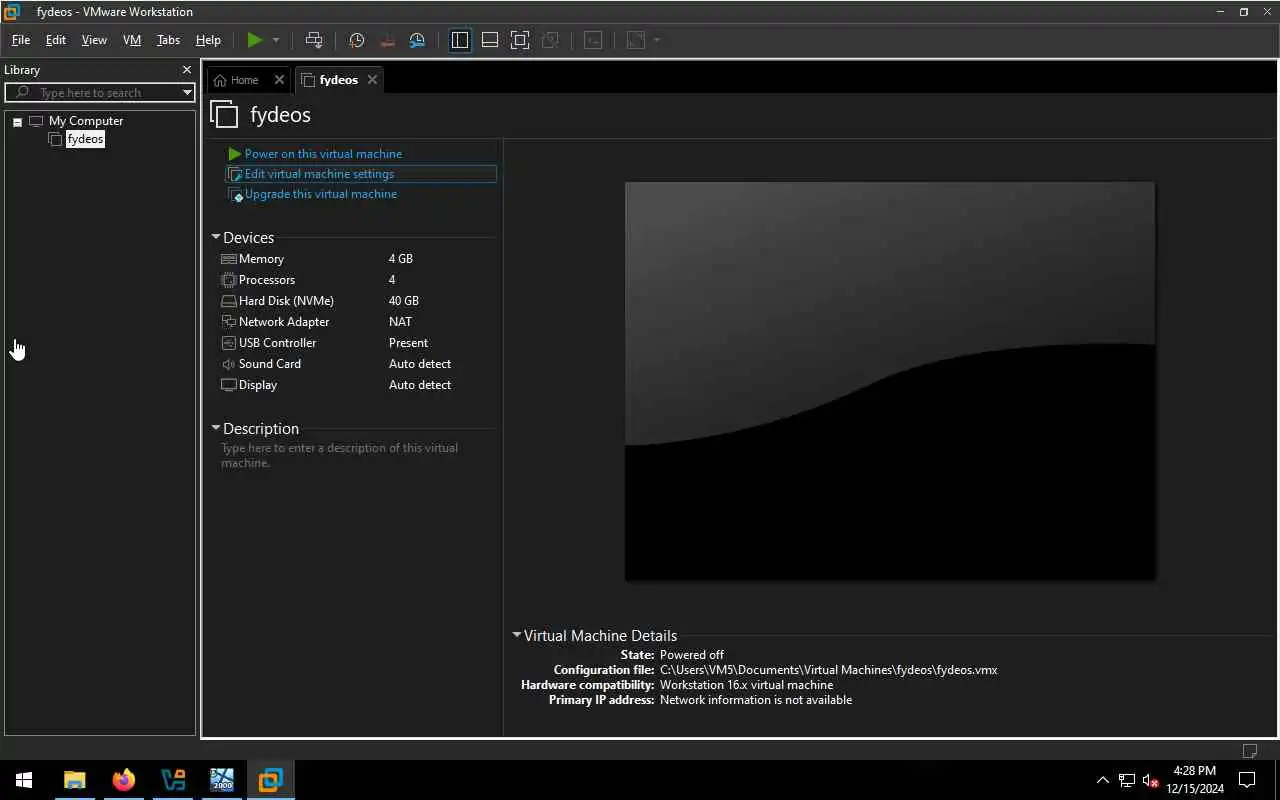The width and height of the screenshot is (1280, 800).
Task: Close the Home tab
Action: coord(279,80)
